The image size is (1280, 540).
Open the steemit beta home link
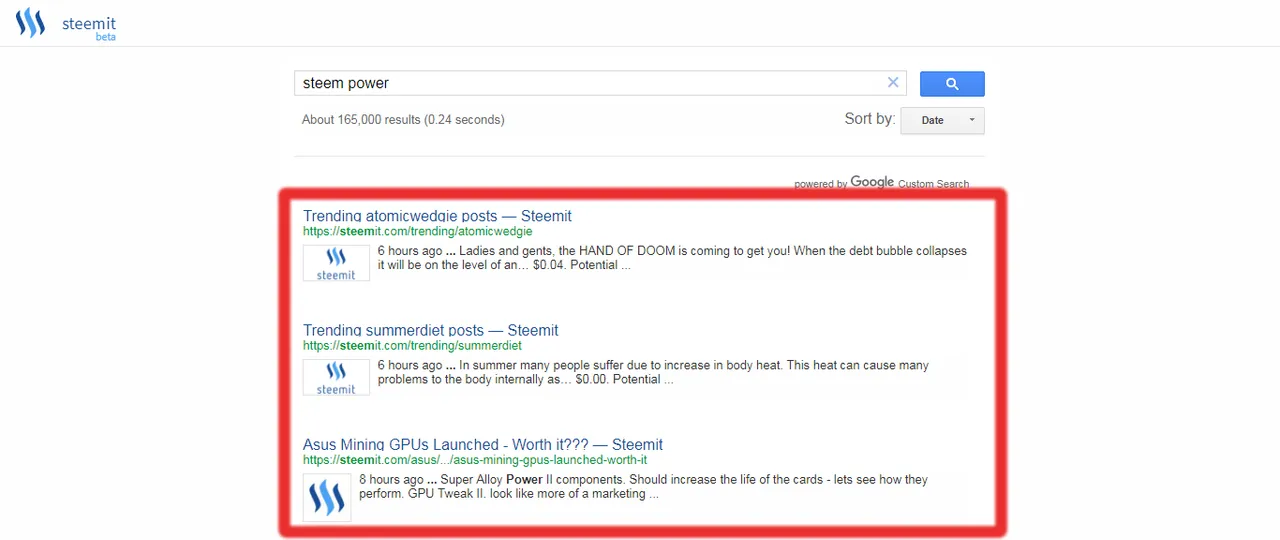(x=88, y=28)
